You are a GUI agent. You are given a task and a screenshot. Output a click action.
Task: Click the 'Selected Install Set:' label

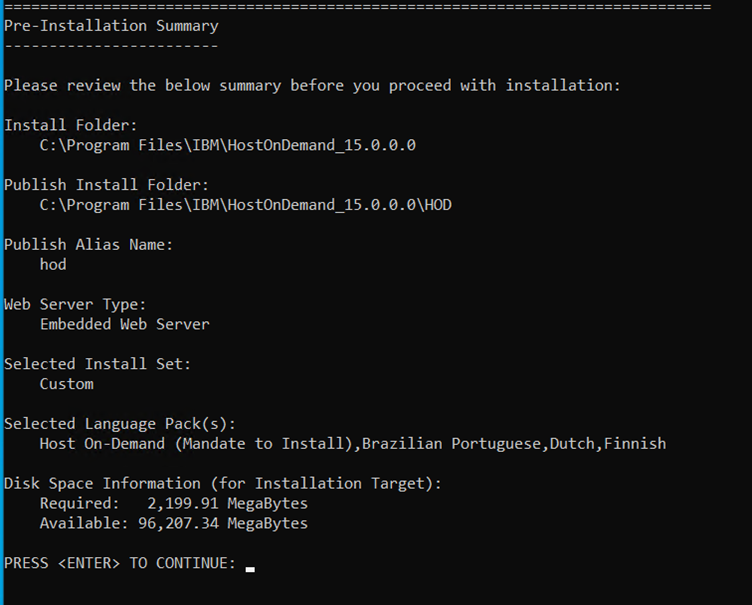click(97, 364)
